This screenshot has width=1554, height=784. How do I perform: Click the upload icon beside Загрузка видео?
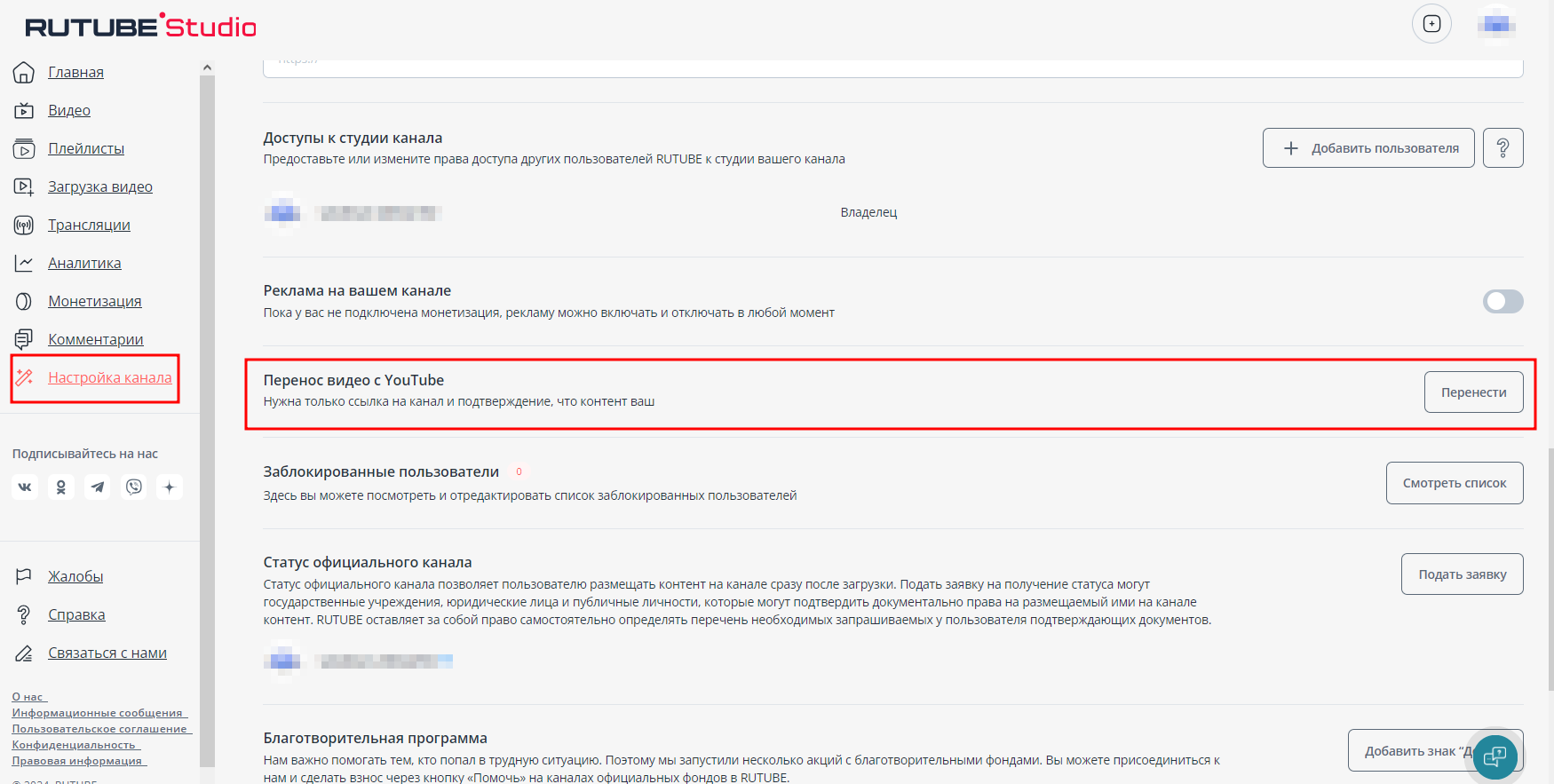tap(24, 186)
